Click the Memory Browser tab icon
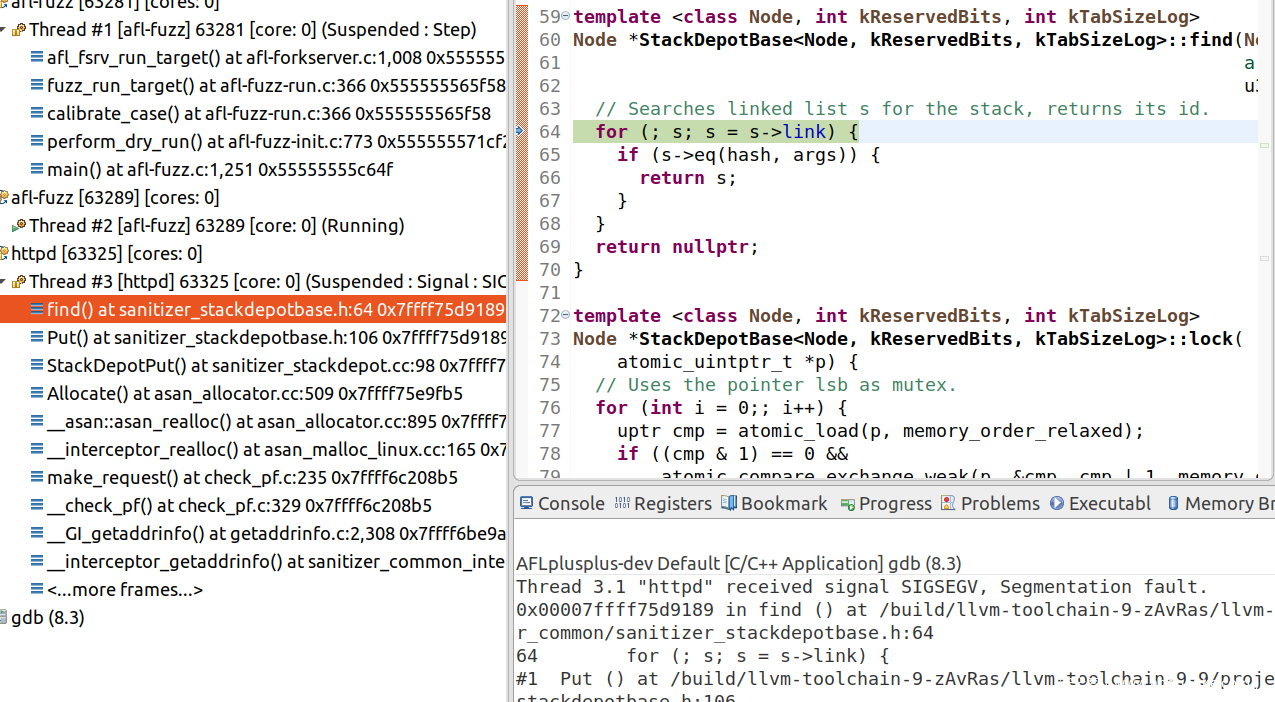Viewport: 1275px width, 702px height. click(1173, 503)
